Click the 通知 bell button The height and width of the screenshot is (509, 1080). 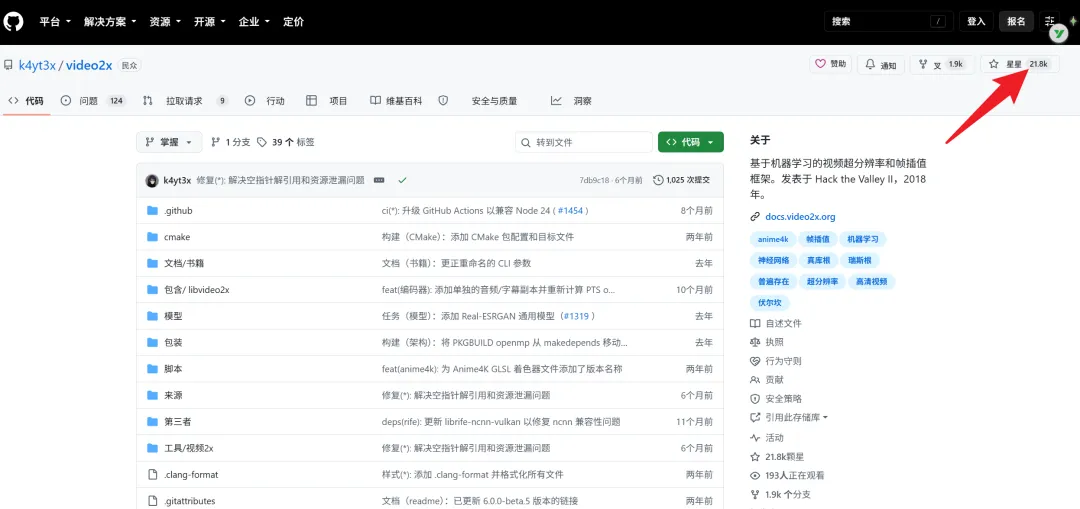click(x=880, y=65)
